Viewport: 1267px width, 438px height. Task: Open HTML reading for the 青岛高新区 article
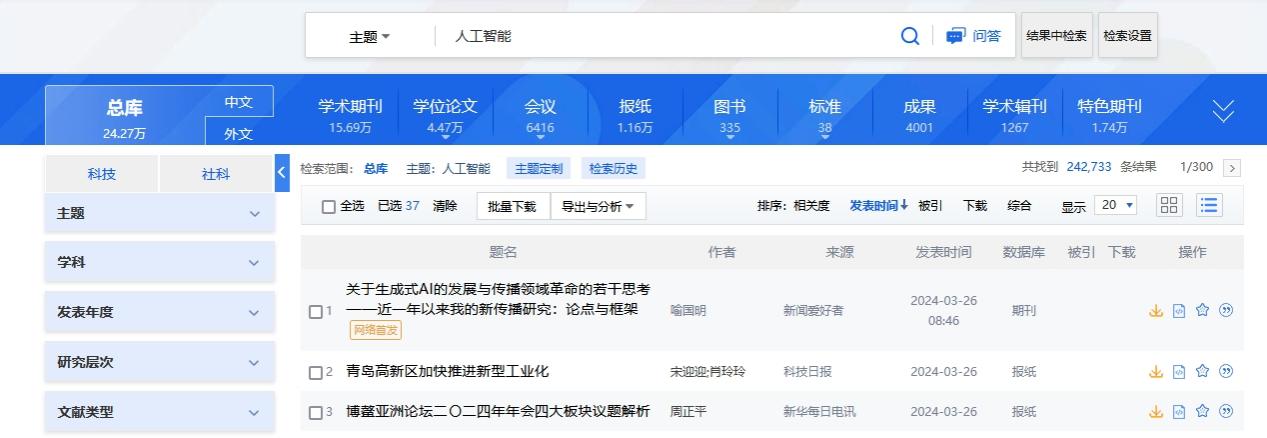tap(1179, 372)
